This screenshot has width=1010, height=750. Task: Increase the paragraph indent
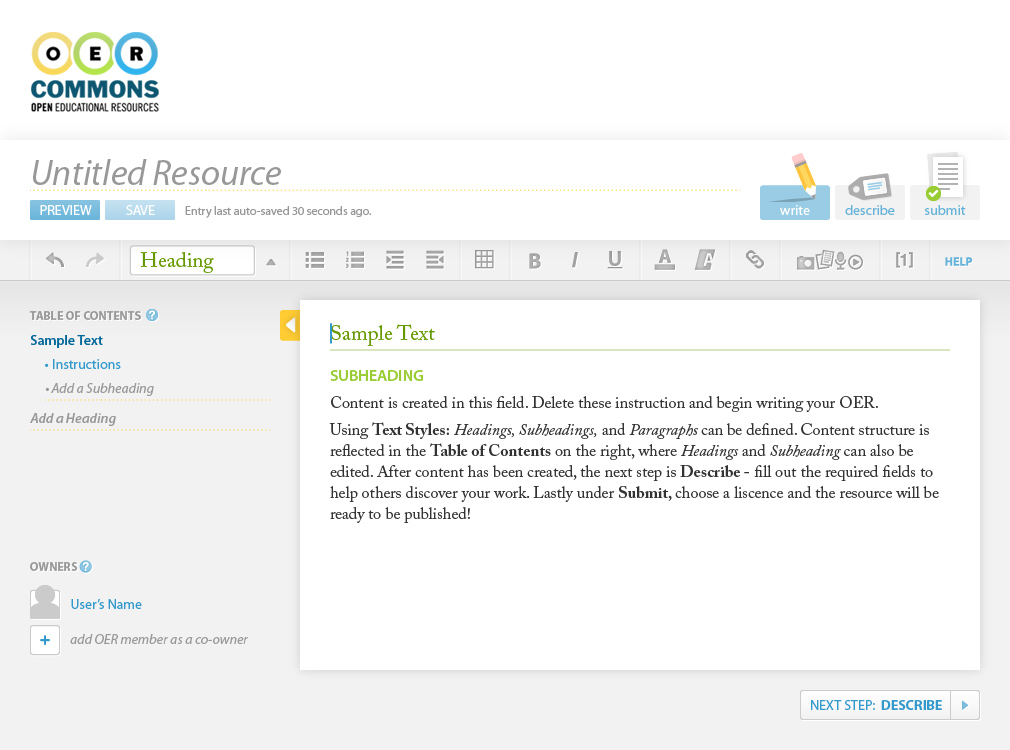tap(395, 261)
